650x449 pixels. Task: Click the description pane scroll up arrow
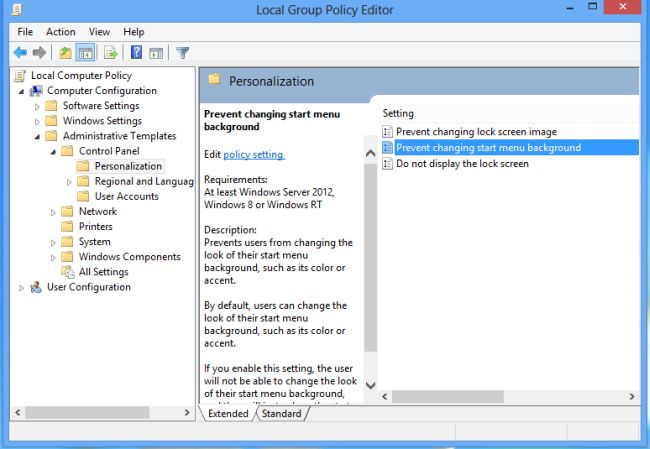(371, 153)
